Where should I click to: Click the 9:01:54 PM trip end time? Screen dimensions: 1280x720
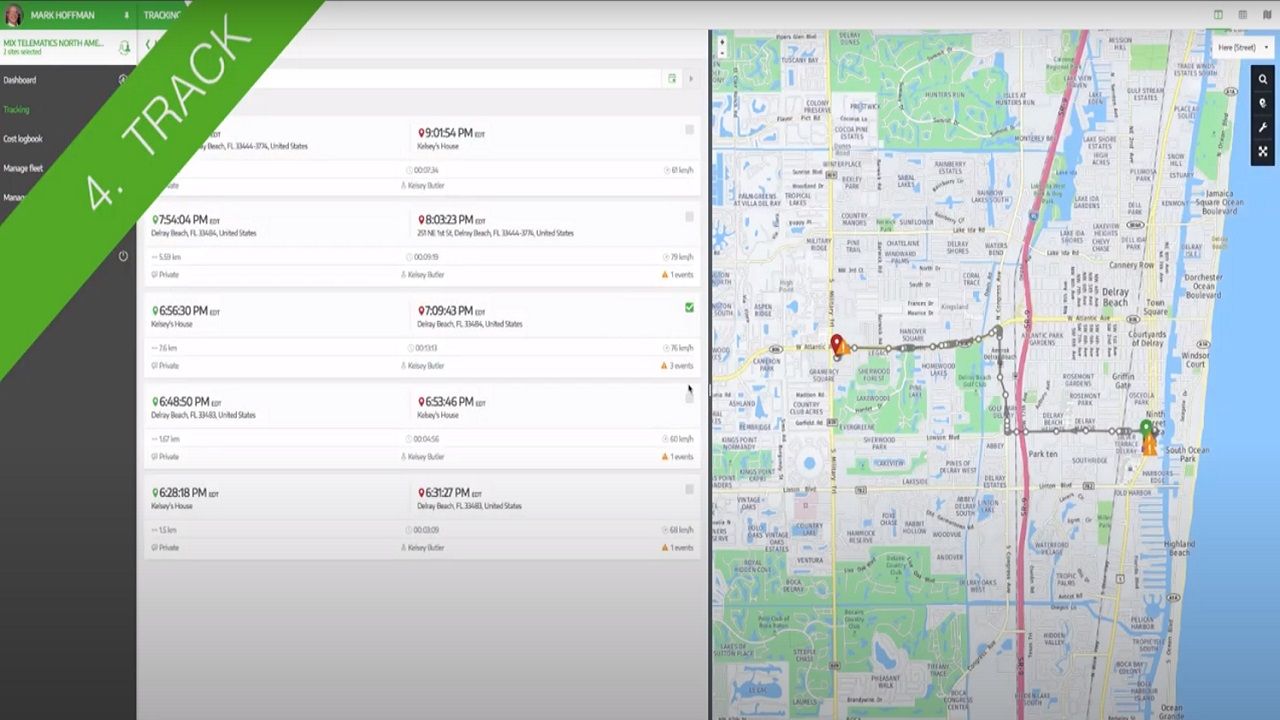coord(449,133)
